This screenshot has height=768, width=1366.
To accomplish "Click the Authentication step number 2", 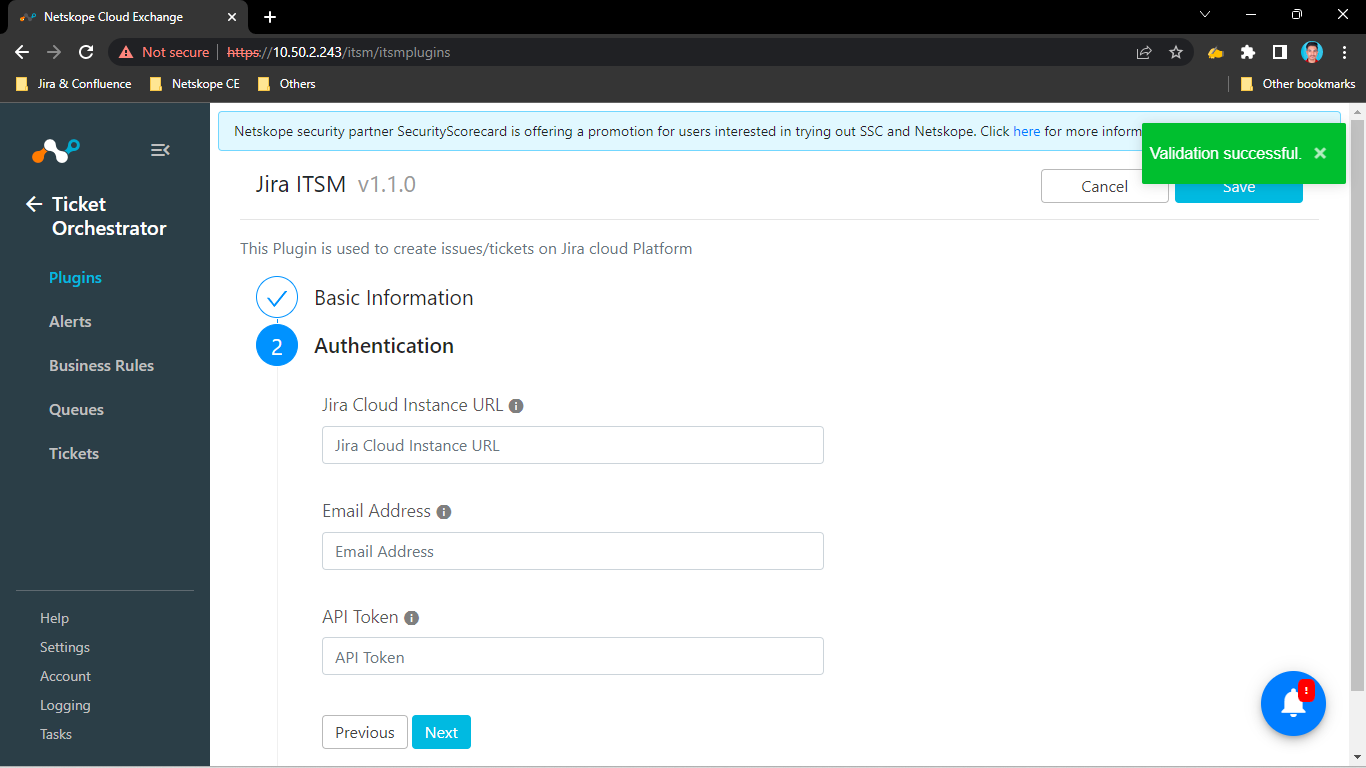I will point(277,346).
